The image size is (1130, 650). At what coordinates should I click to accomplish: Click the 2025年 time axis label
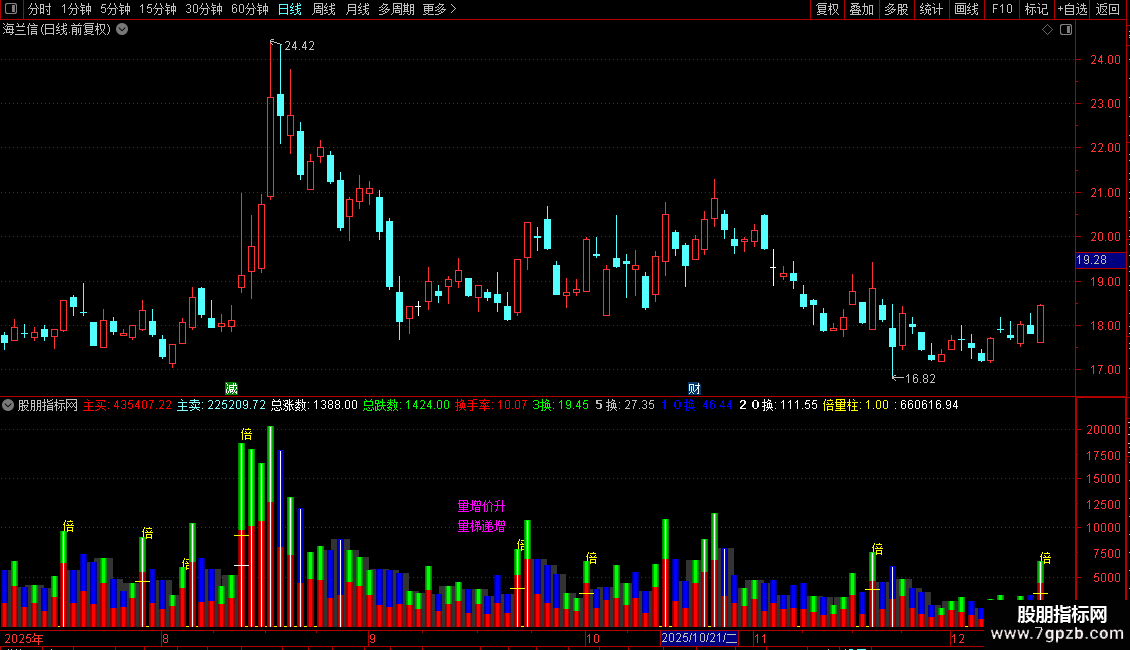[x=24, y=638]
